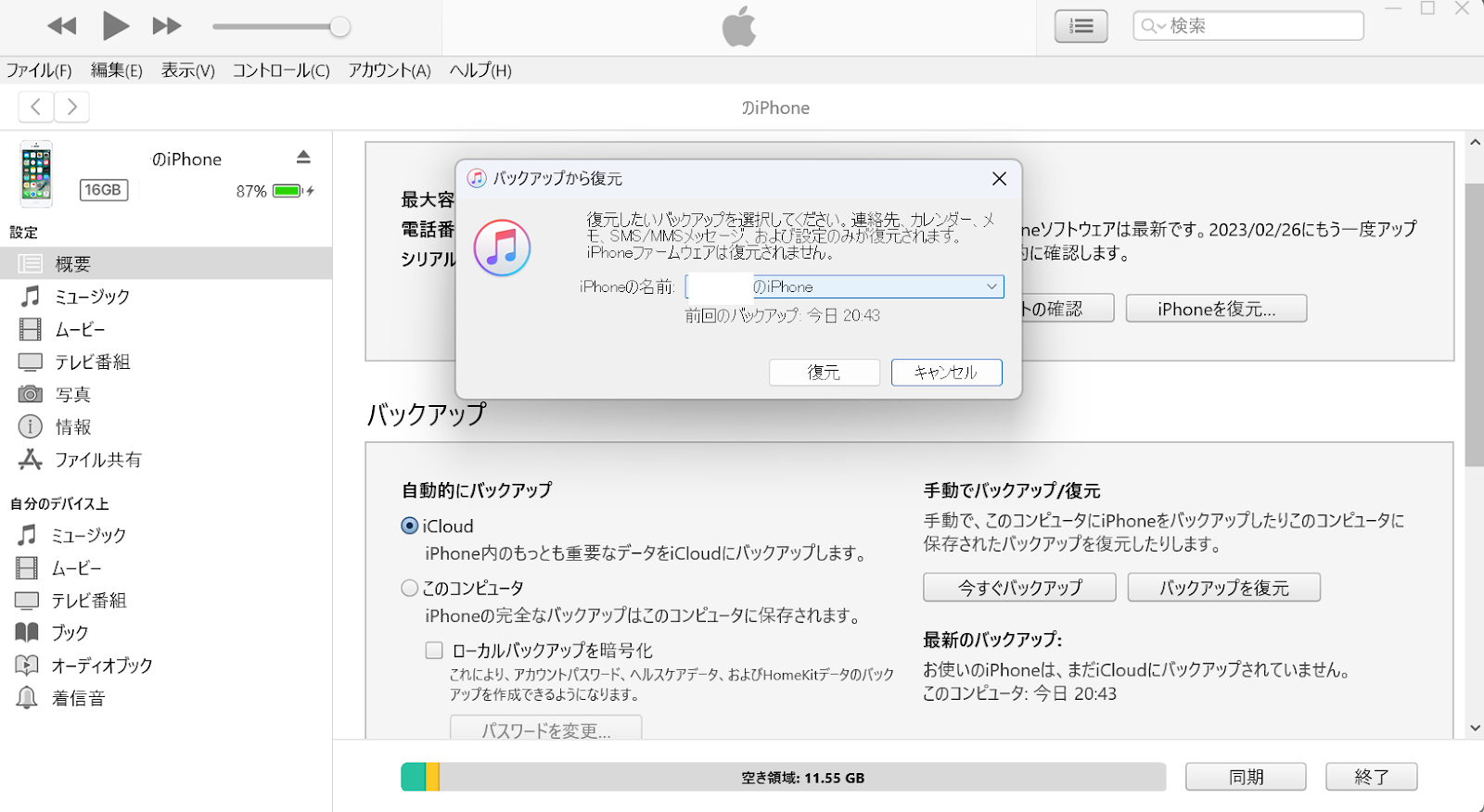Image resolution: width=1484 pixels, height=812 pixels.
Task: Click the play button
Action: tap(115, 26)
